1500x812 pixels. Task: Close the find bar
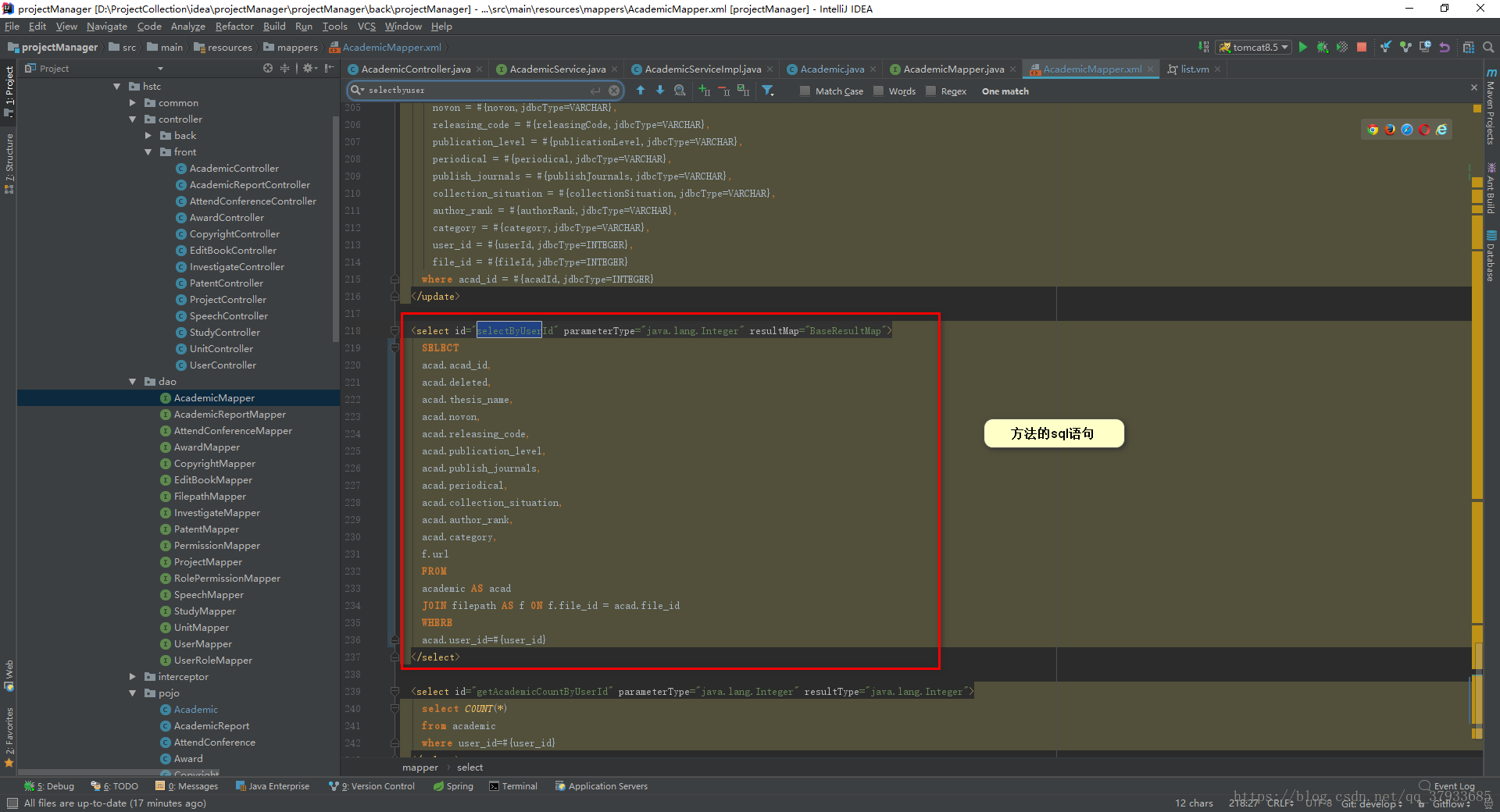tap(1474, 87)
